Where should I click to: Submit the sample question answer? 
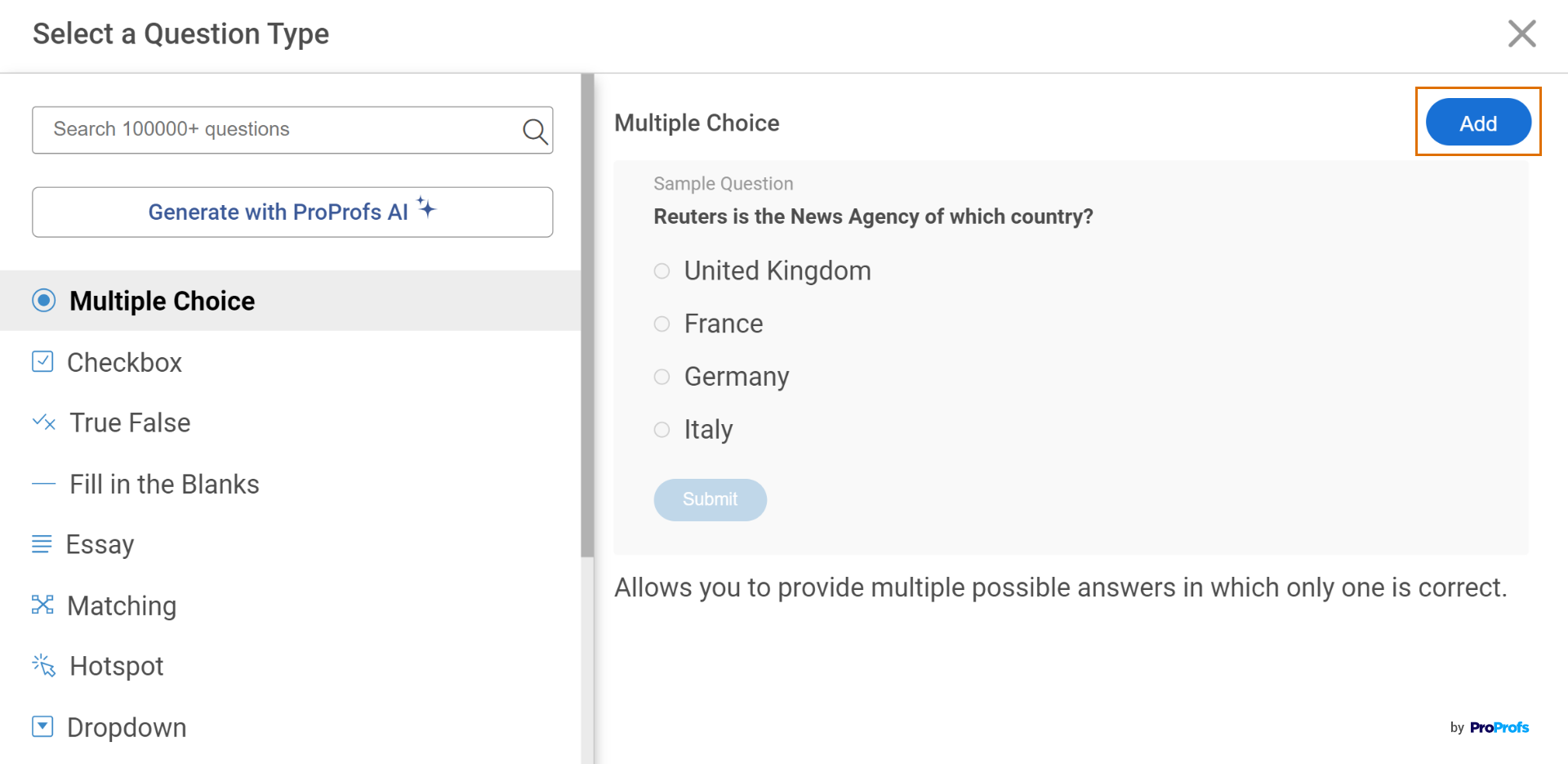click(710, 499)
